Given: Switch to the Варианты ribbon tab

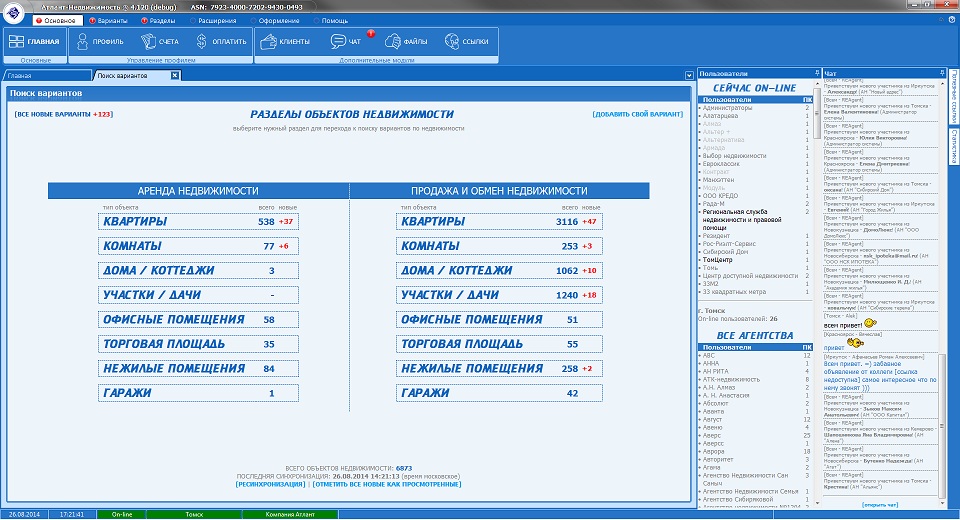Looking at the screenshot, I should [108, 20].
